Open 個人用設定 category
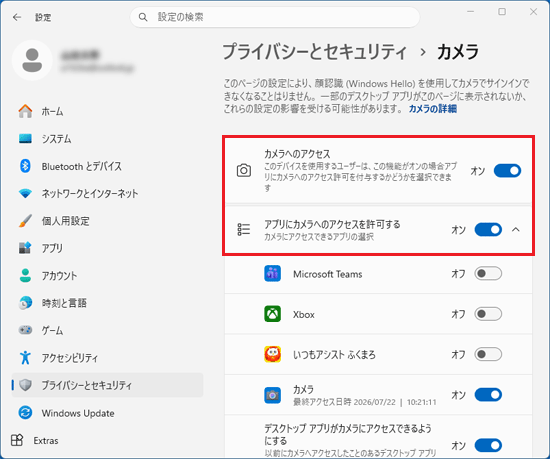Viewport: 550px width, 459px height. [x=107, y=221]
